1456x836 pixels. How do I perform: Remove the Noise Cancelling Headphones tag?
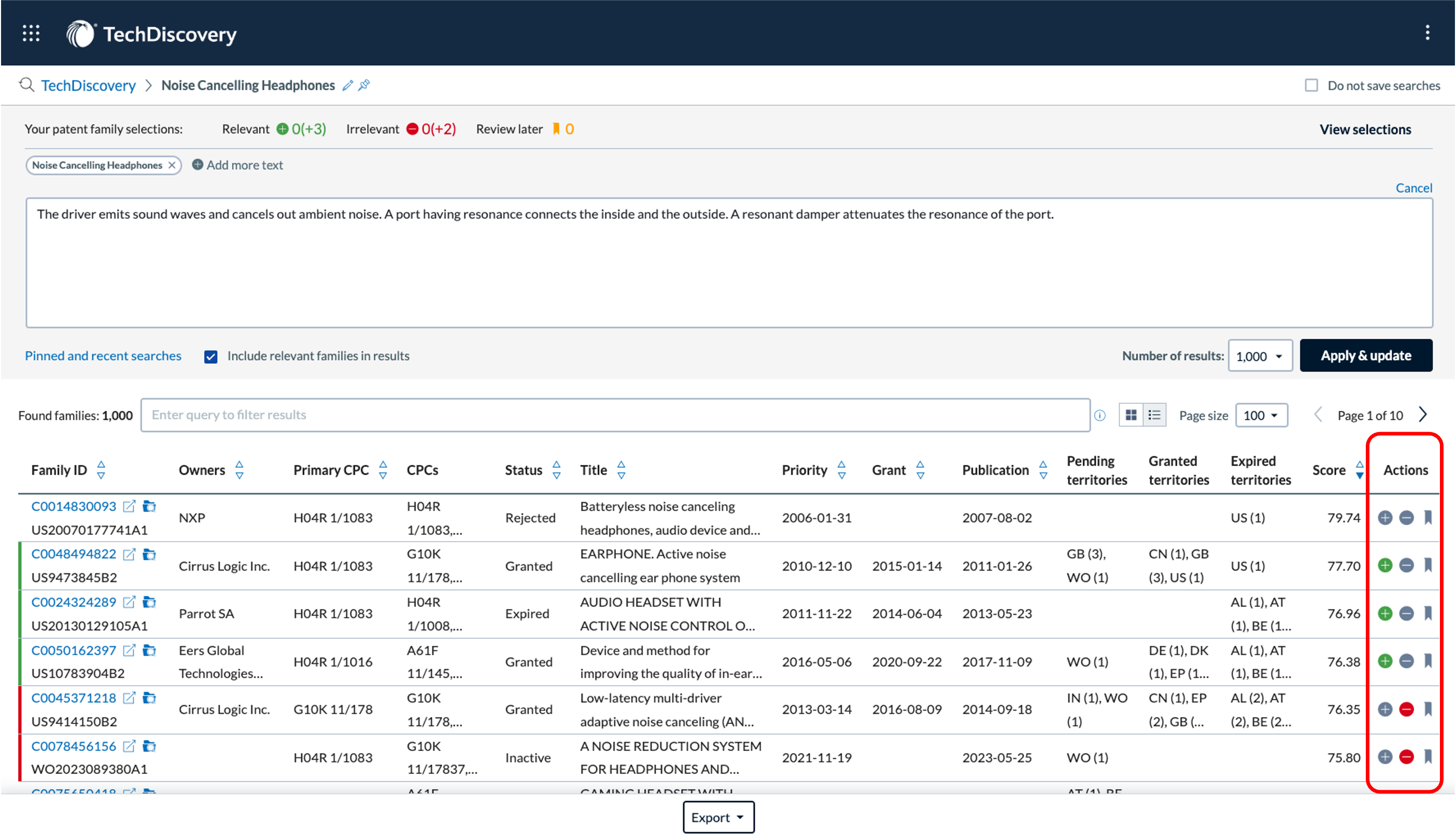click(x=172, y=165)
